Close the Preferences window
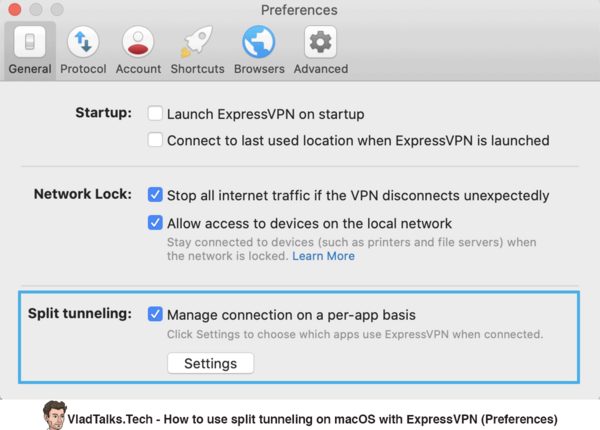 pos(15,9)
